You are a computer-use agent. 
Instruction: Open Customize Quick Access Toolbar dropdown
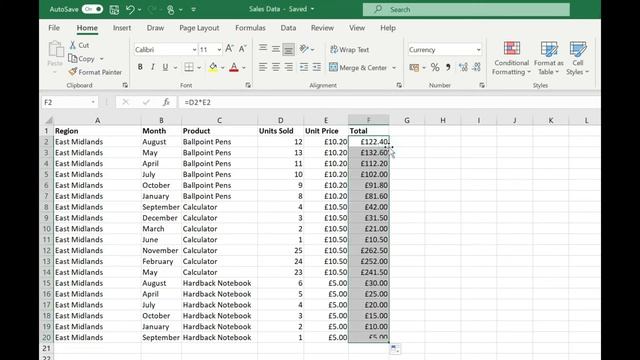193,9
